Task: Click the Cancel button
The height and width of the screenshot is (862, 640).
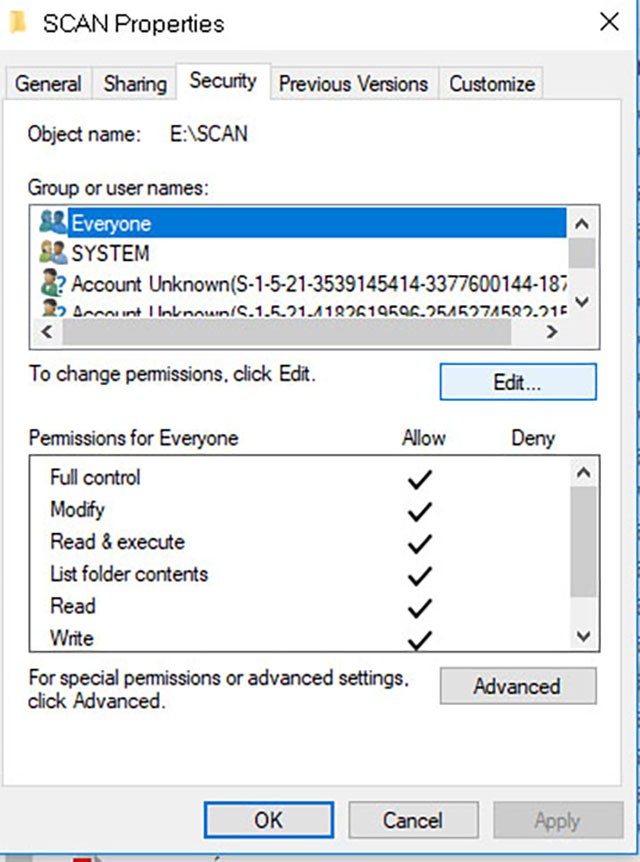Action: coord(413,820)
